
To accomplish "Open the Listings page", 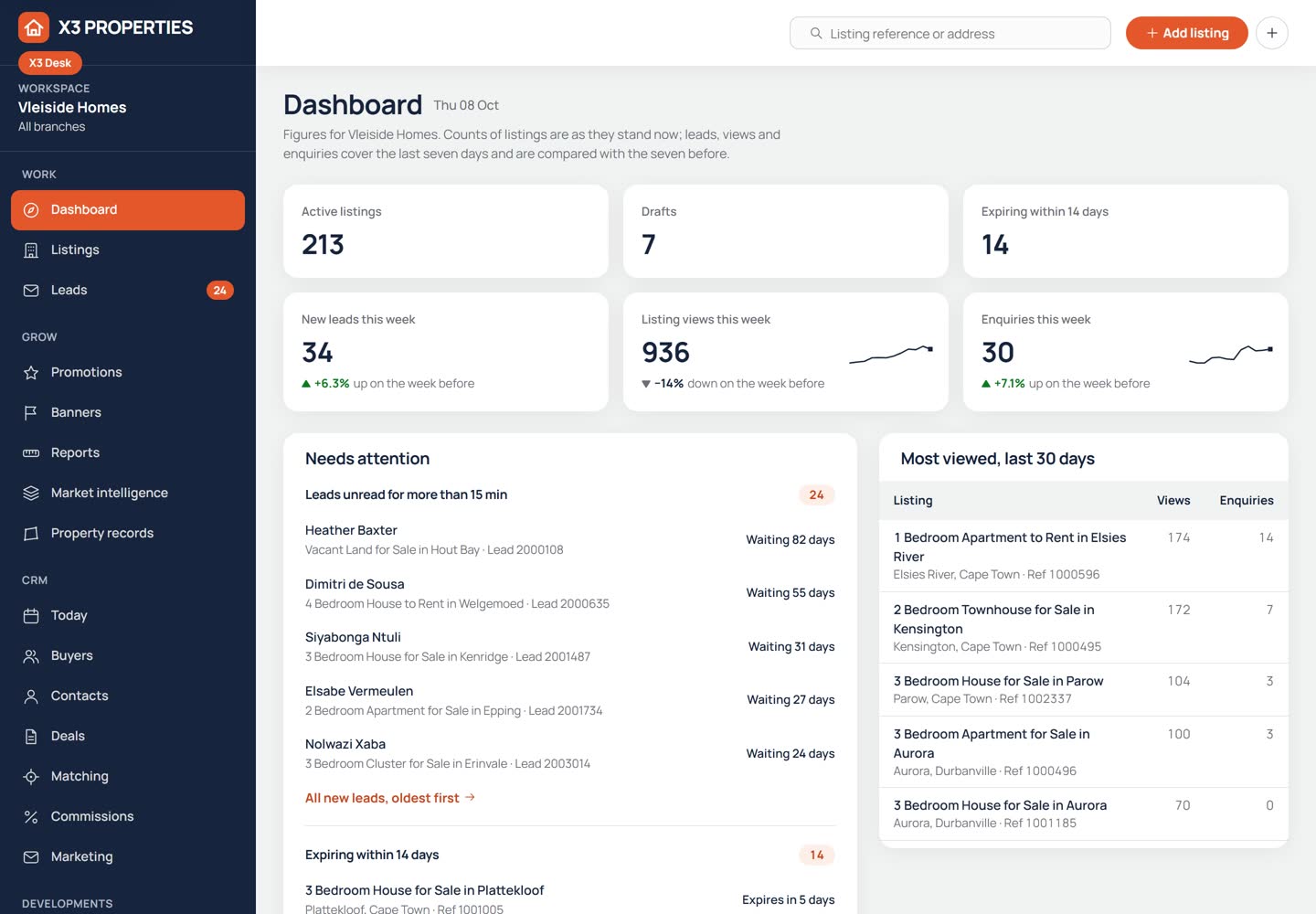I will 128,250.
